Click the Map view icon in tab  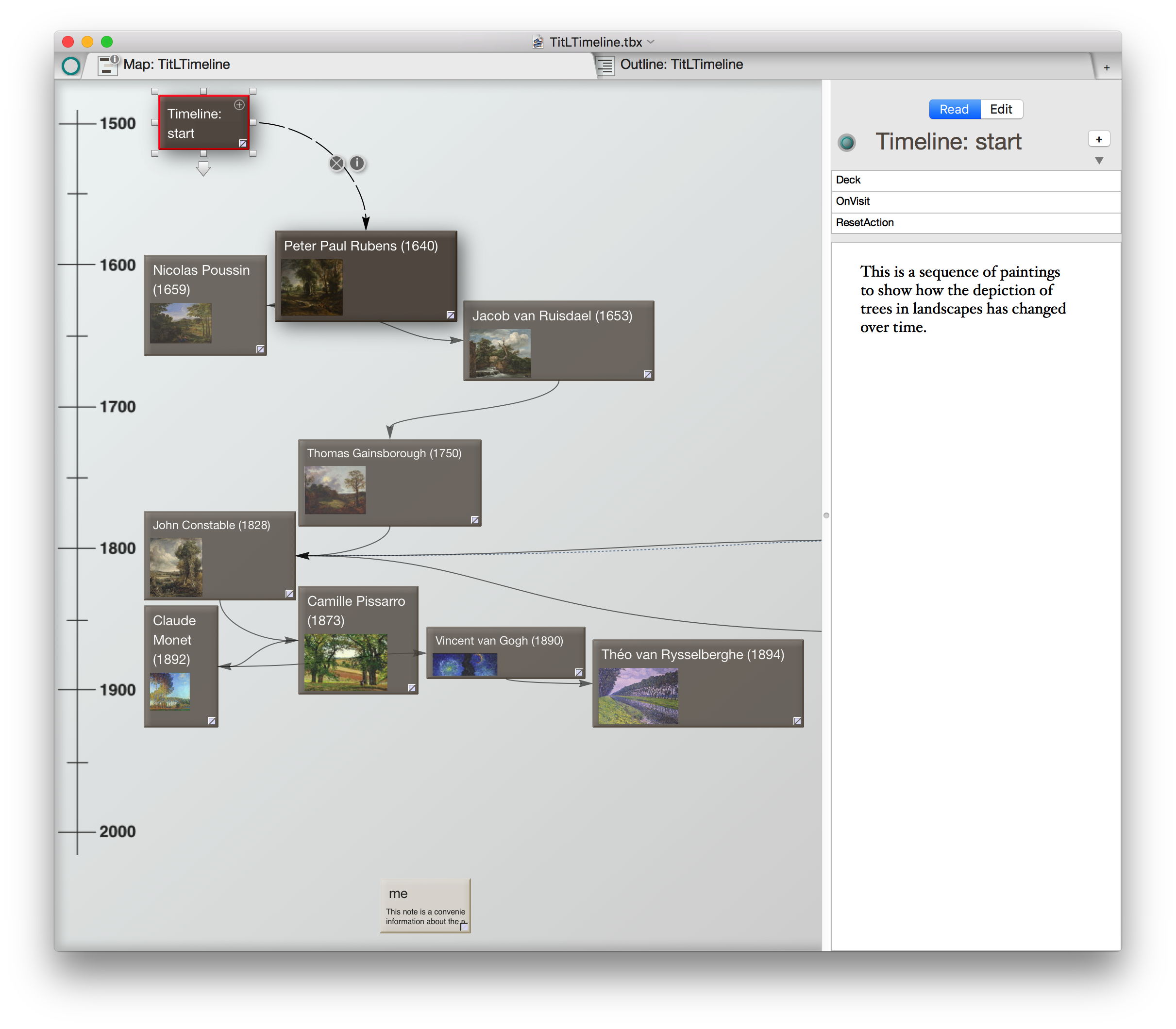[x=107, y=65]
